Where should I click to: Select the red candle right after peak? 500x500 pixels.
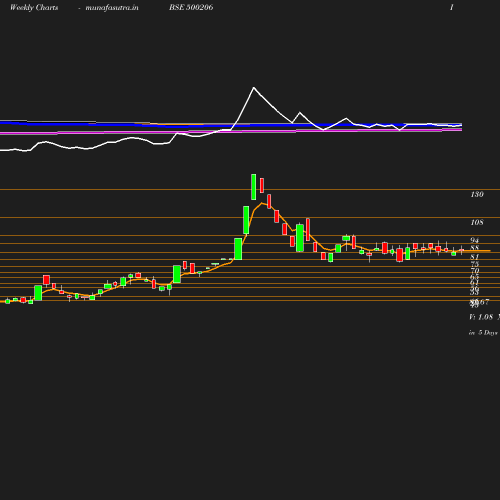click(x=262, y=185)
